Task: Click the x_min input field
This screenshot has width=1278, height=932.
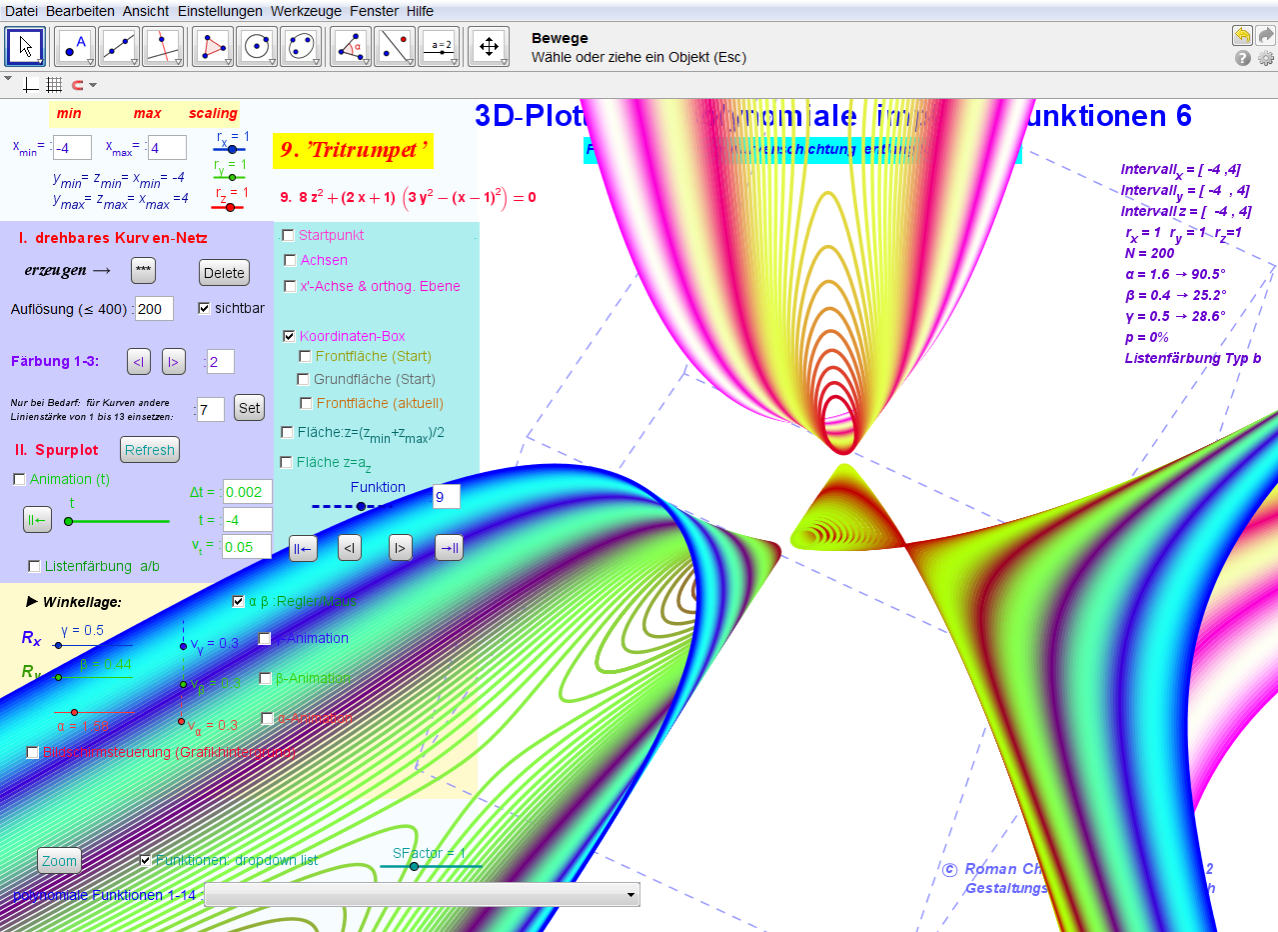Action: click(72, 148)
